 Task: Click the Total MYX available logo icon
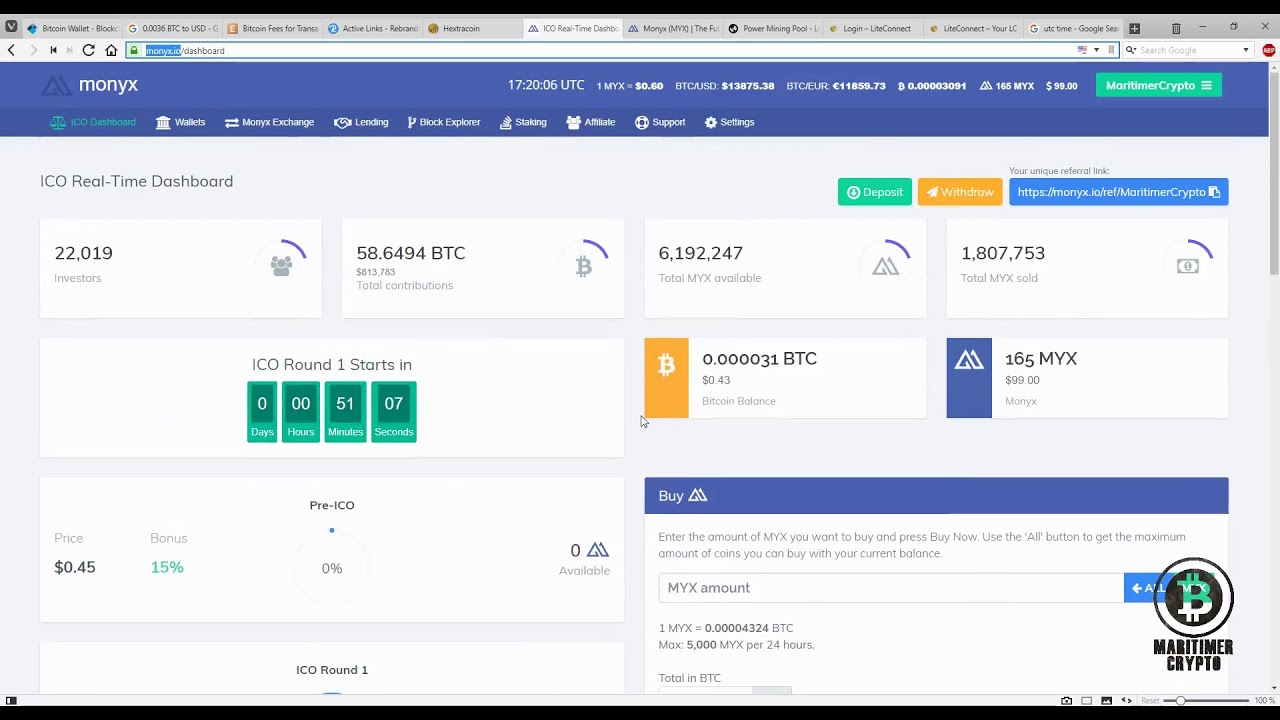(886, 266)
